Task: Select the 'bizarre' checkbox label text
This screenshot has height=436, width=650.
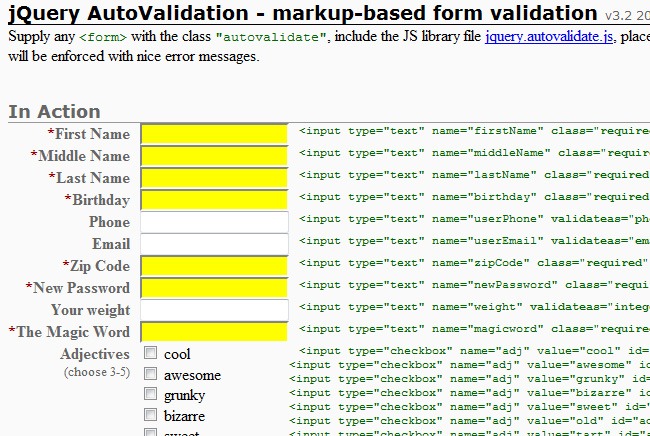Action: point(184,416)
